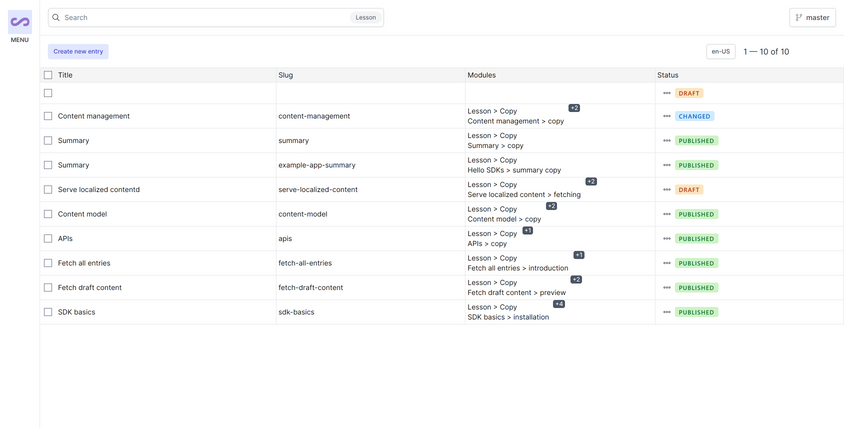Open actions menu for Fetch all entries
This screenshot has height=428, width=844.
(x=667, y=263)
